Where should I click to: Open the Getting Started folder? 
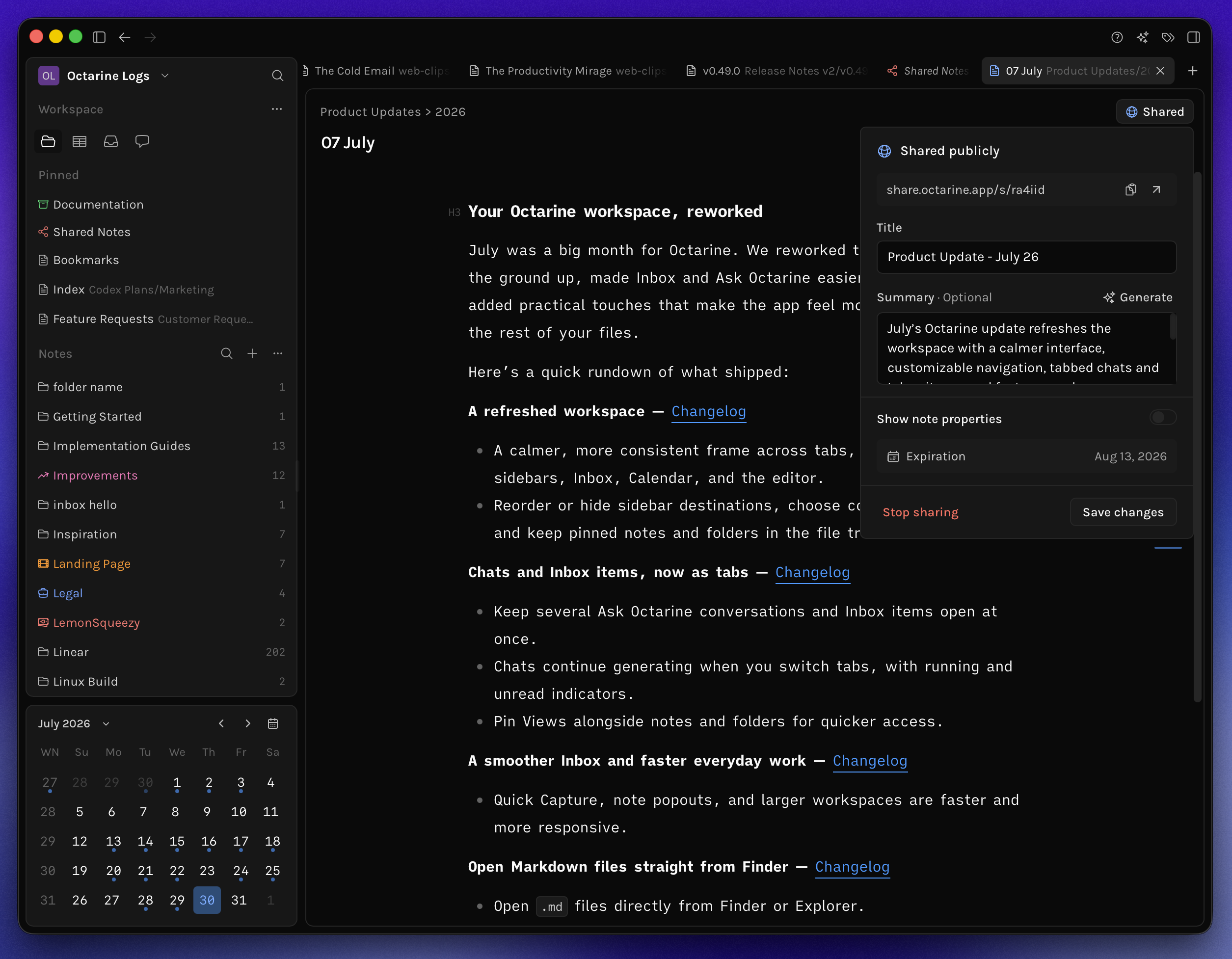(161, 416)
